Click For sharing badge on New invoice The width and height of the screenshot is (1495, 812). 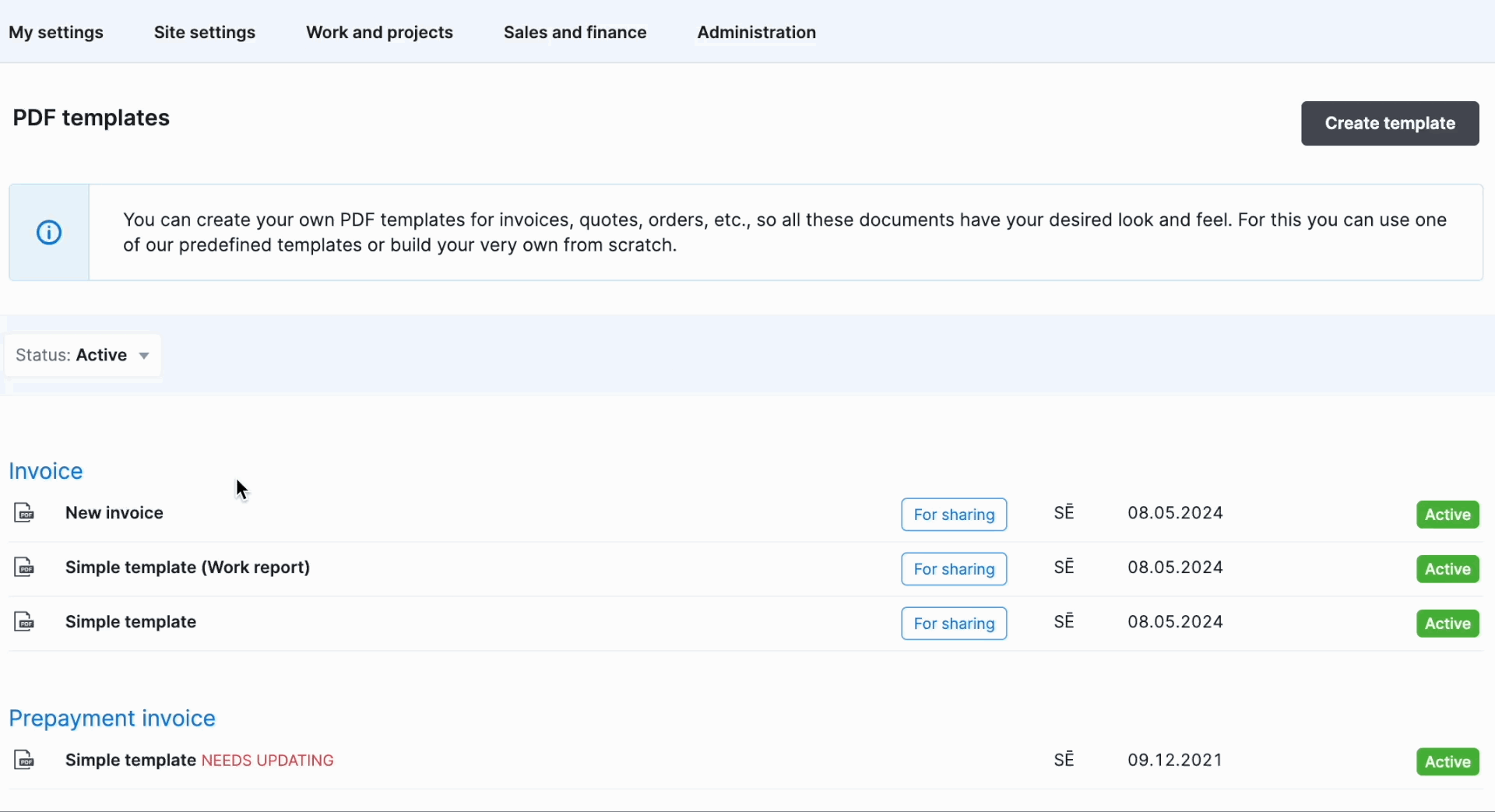[954, 515]
